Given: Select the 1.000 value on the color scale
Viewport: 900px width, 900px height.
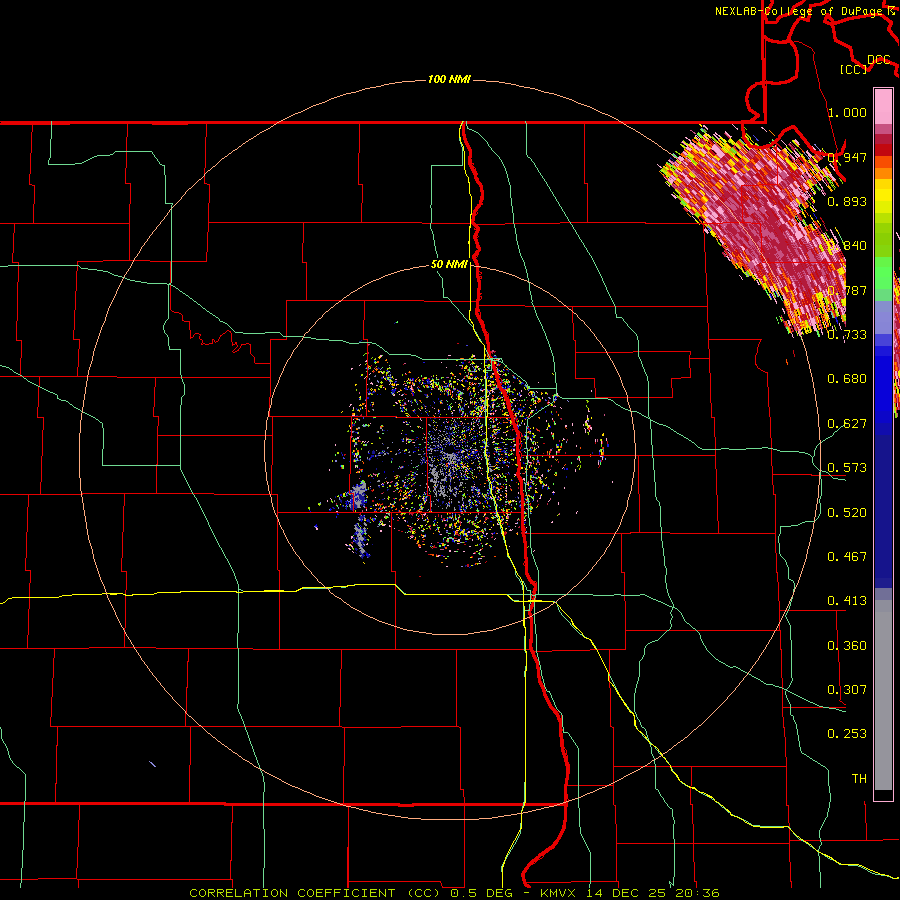Looking at the screenshot, I should (x=847, y=112).
